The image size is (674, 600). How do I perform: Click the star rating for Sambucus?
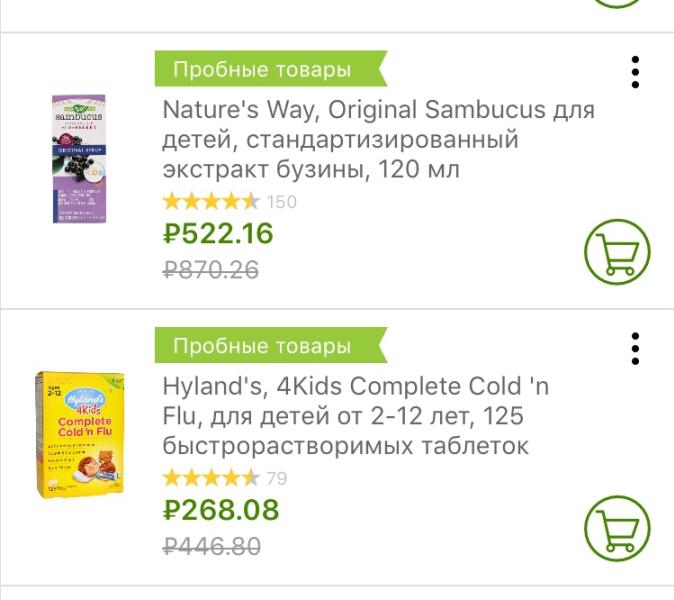211,201
